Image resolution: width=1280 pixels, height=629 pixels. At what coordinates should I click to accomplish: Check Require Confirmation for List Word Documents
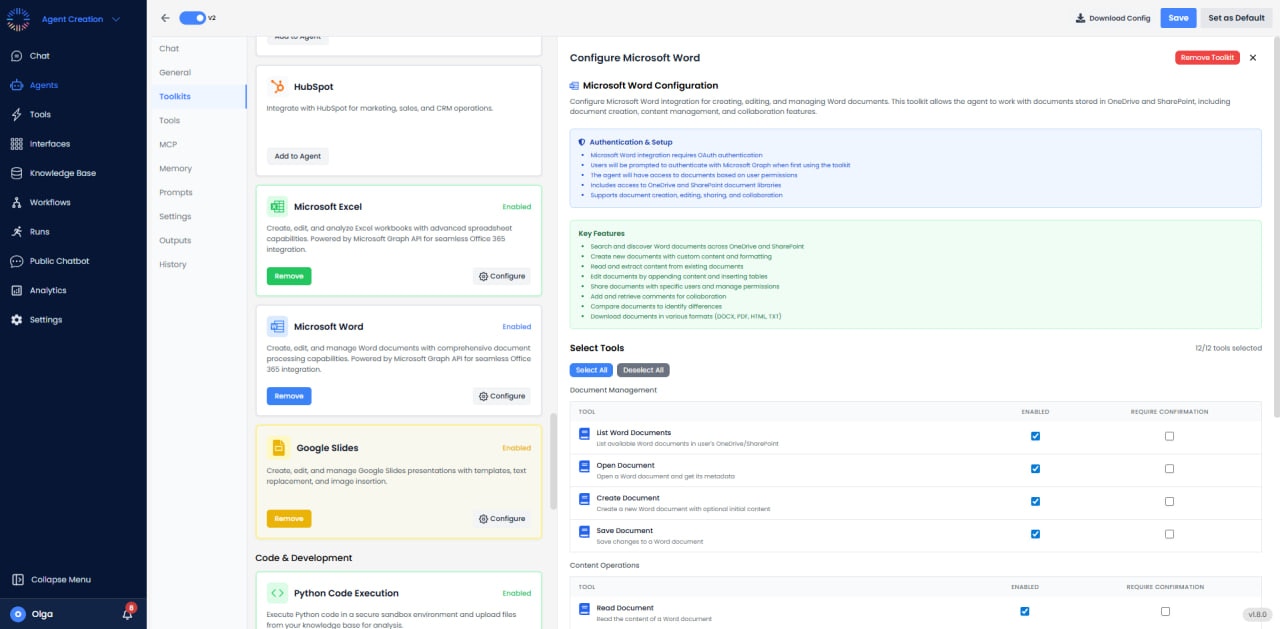[1169, 436]
